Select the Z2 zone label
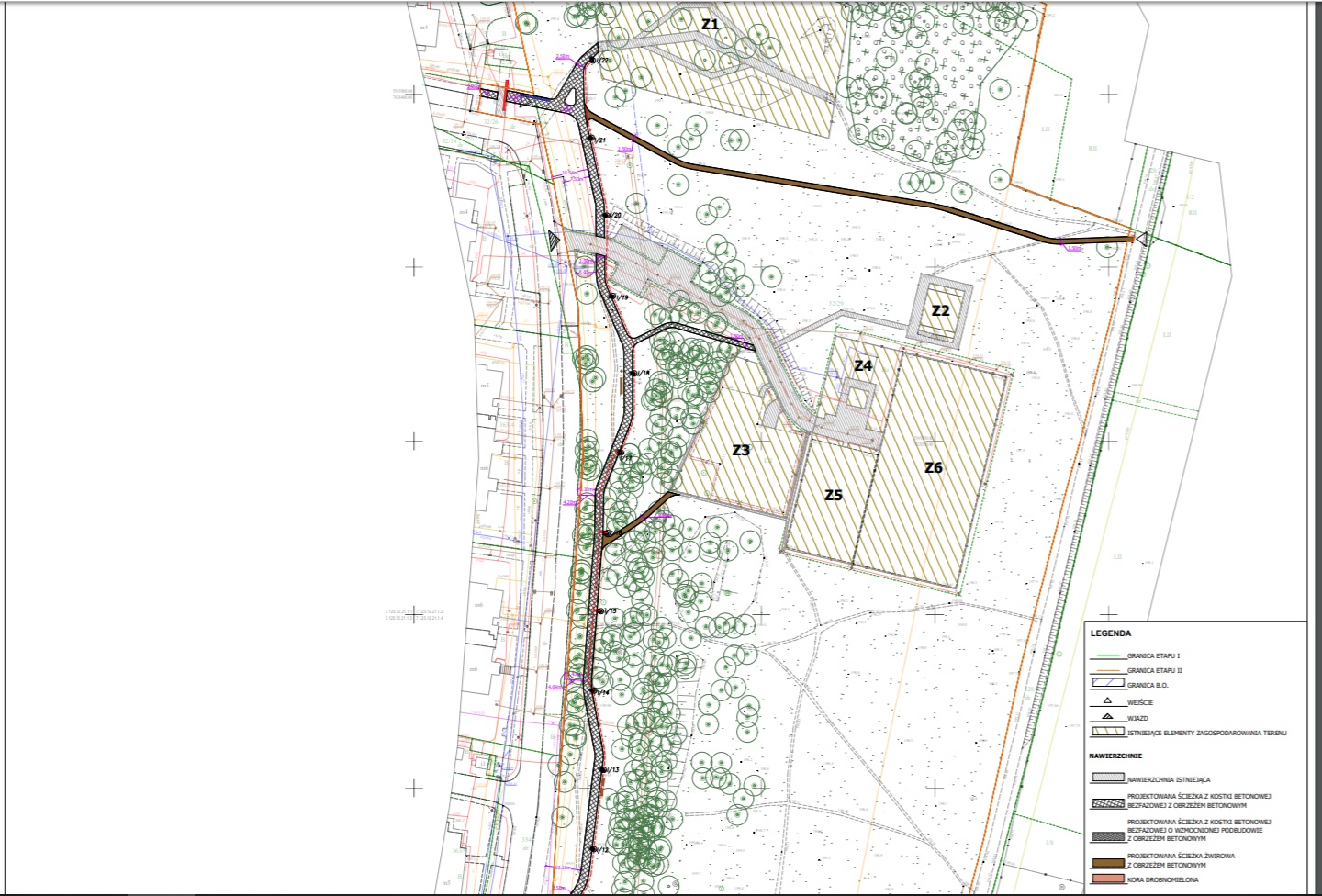Image resolution: width=1322 pixels, height=896 pixels. coord(940,310)
